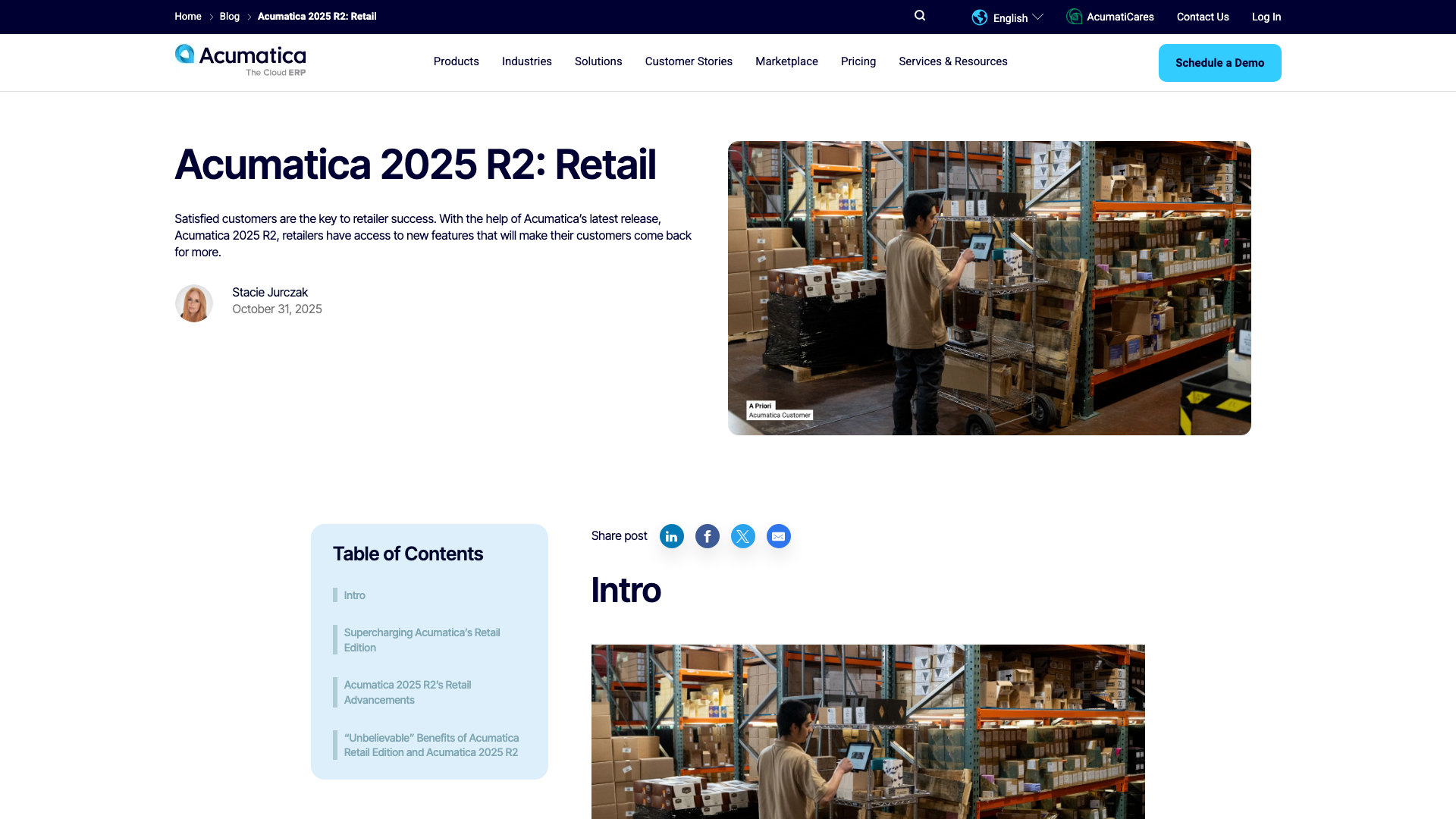The height and width of the screenshot is (819, 1456).
Task: Click the globe language icon
Action: pos(980,17)
